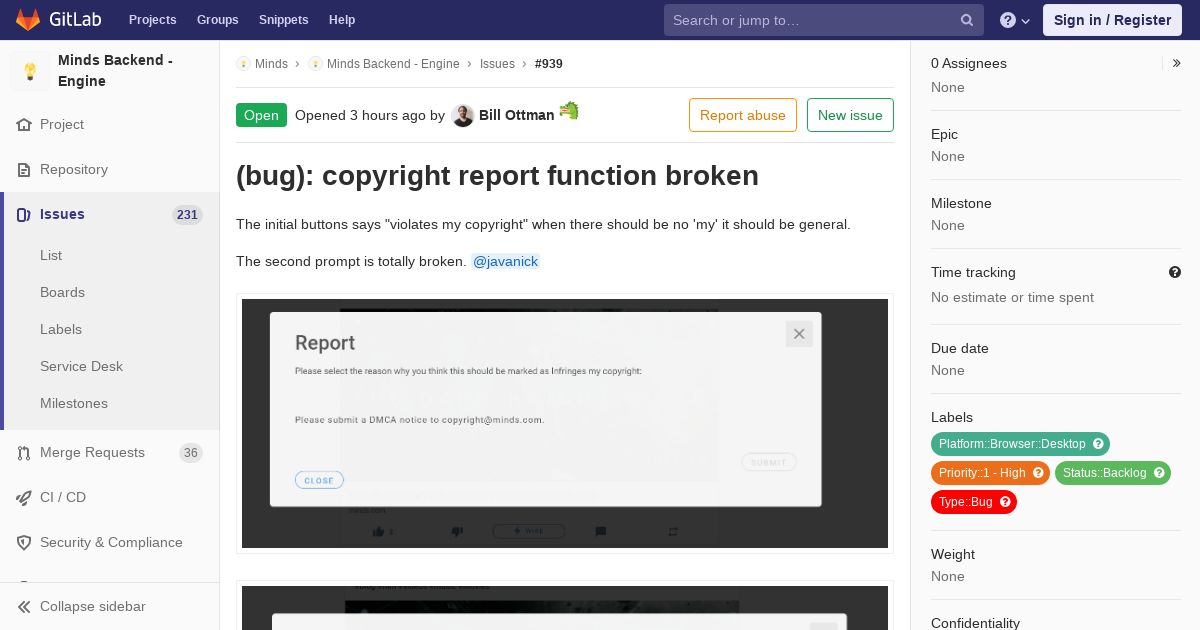Click the search magnifier icon
Image resolution: width=1200 pixels, height=630 pixels.
click(x=967, y=20)
